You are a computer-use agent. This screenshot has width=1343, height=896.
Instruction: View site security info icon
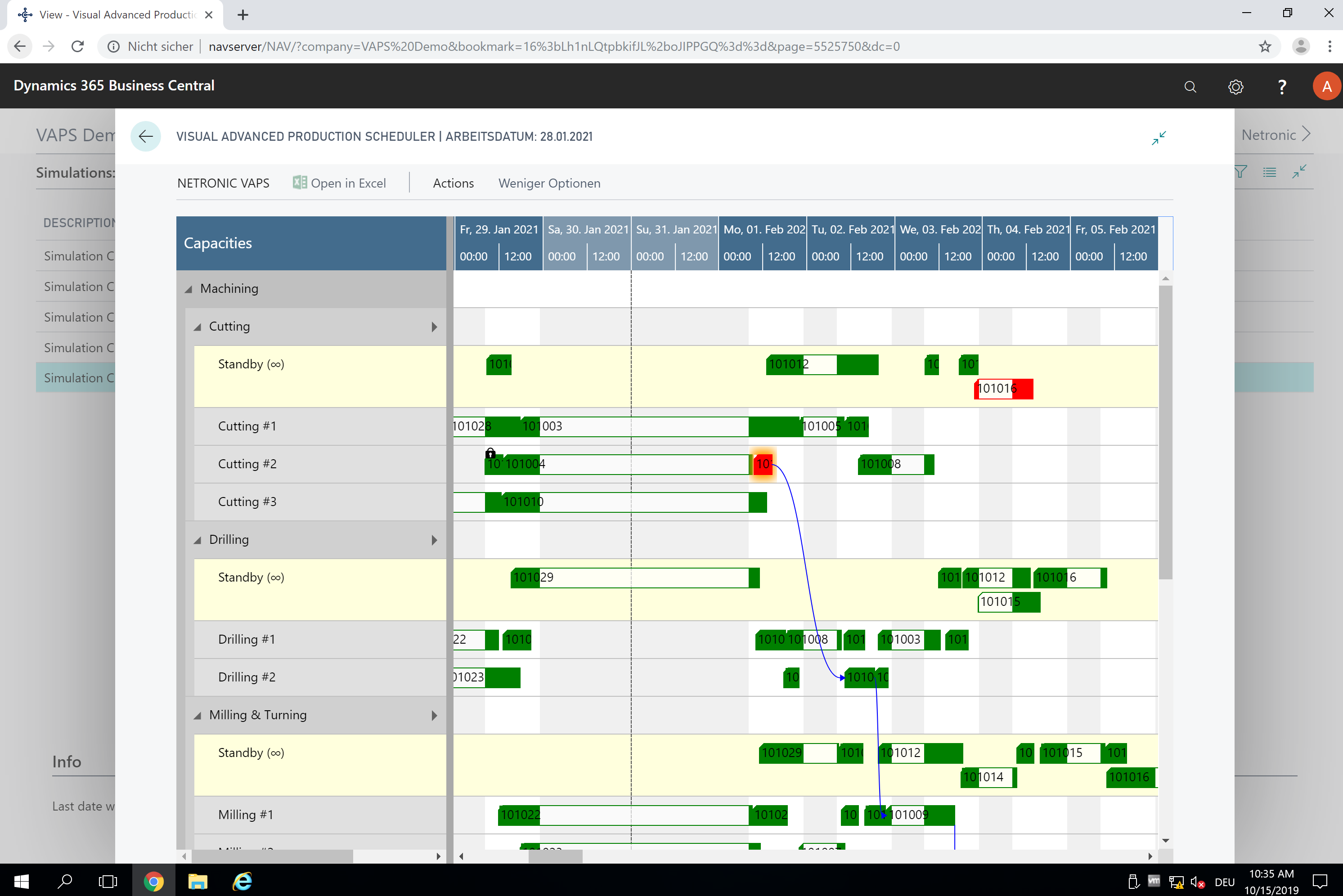114,46
